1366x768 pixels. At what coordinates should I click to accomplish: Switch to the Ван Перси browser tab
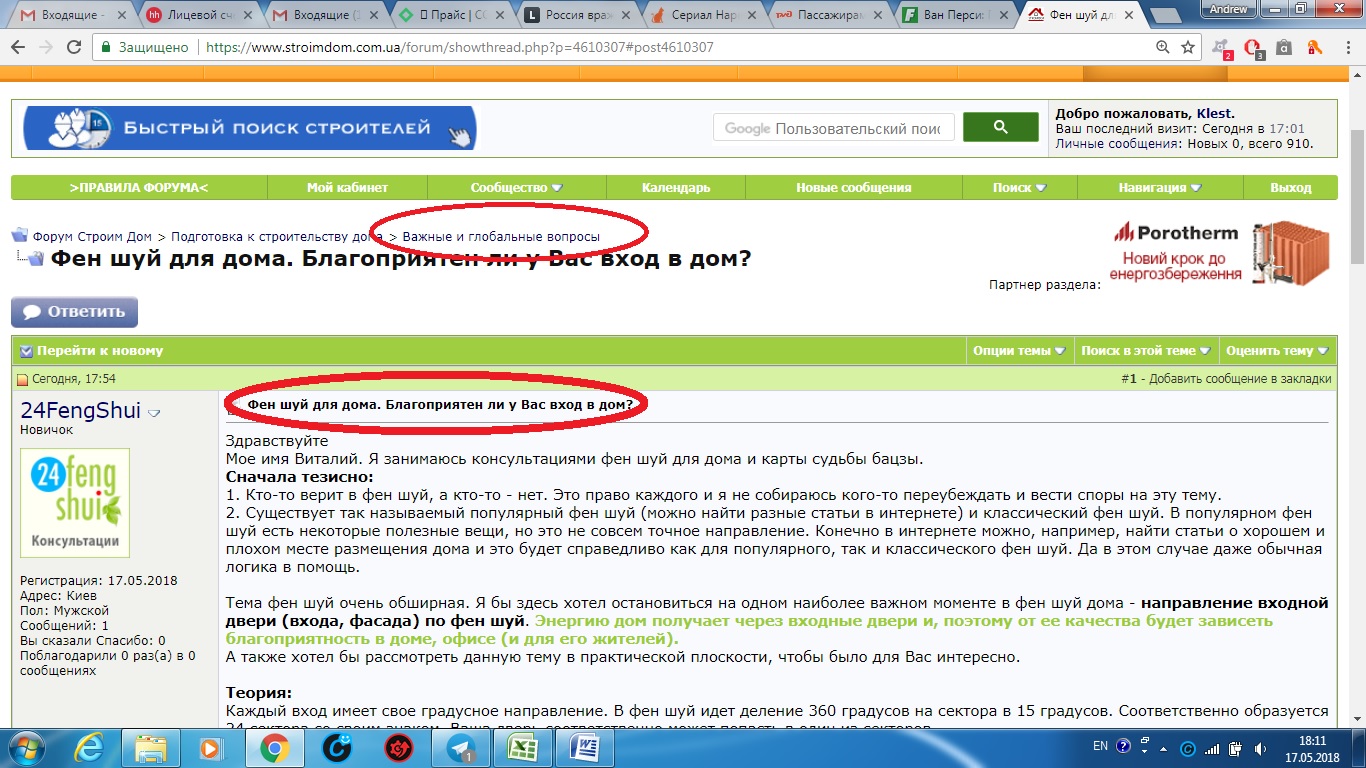[956, 15]
